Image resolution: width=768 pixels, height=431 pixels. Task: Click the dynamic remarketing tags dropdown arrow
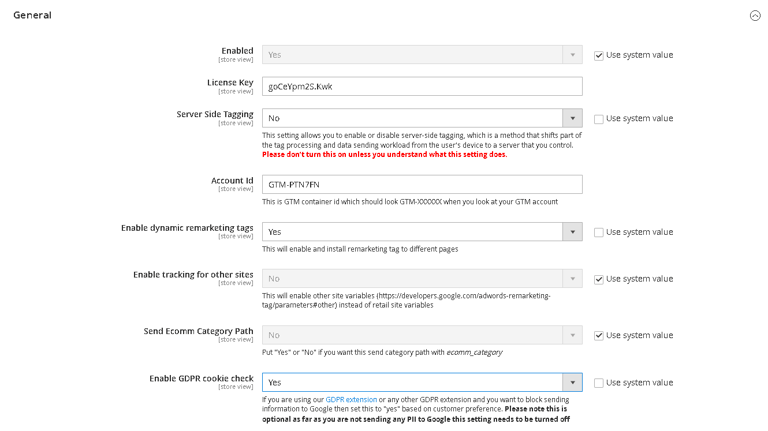pyautogui.click(x=572, y=232)
